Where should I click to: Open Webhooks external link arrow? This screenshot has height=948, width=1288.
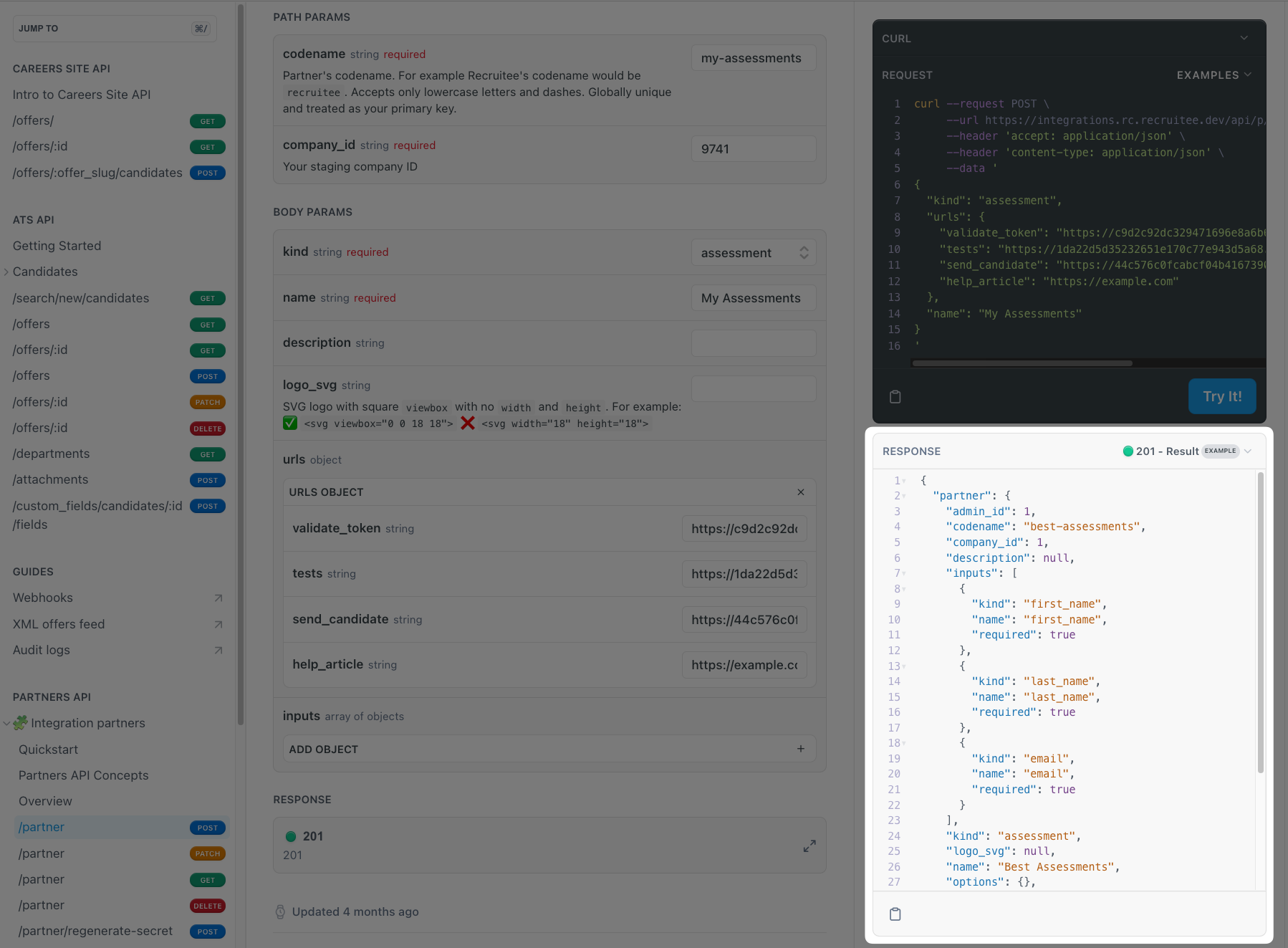click(x=218, y=598)
